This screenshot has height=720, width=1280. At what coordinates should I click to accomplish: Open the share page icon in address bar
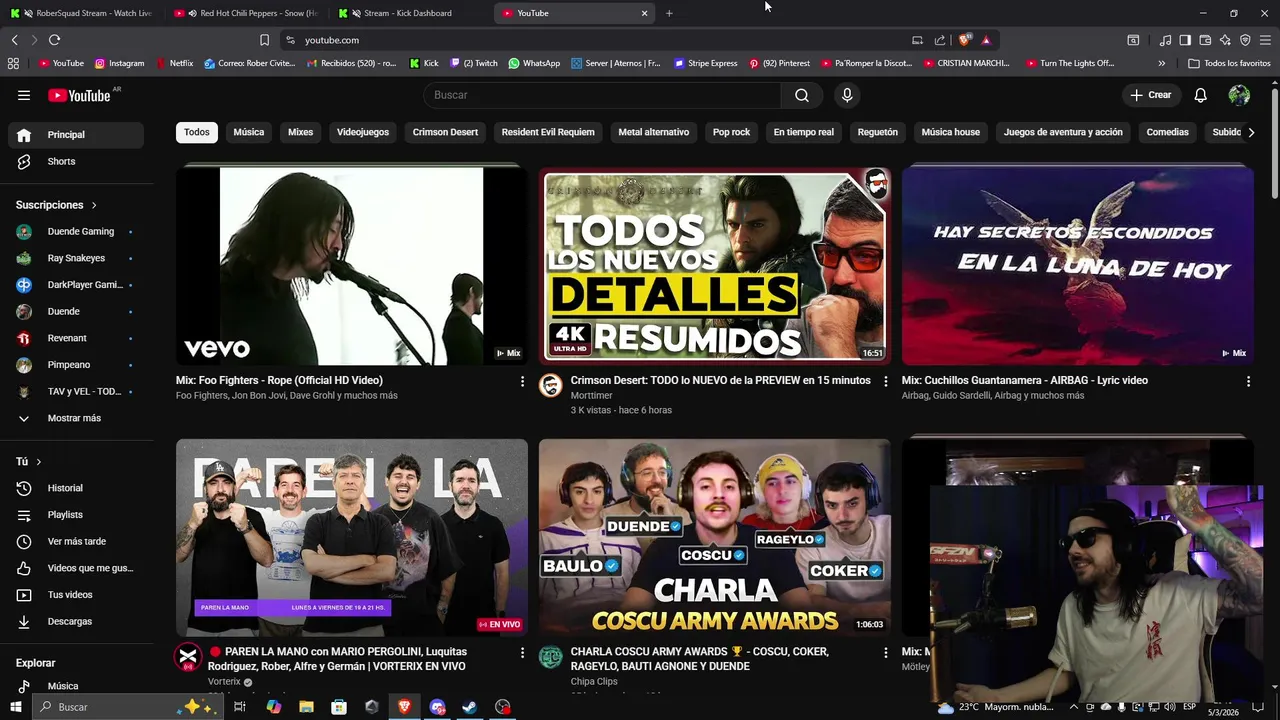coord(940,40)
